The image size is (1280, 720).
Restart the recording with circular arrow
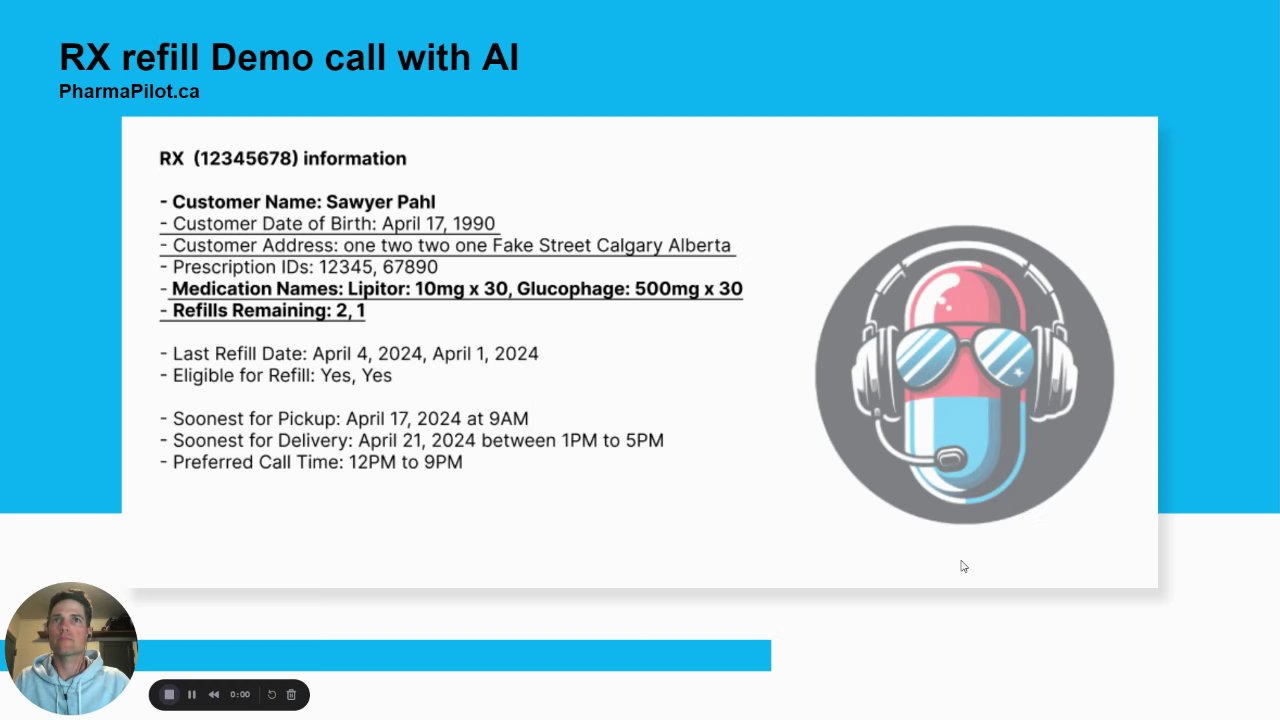pos(271,694)
